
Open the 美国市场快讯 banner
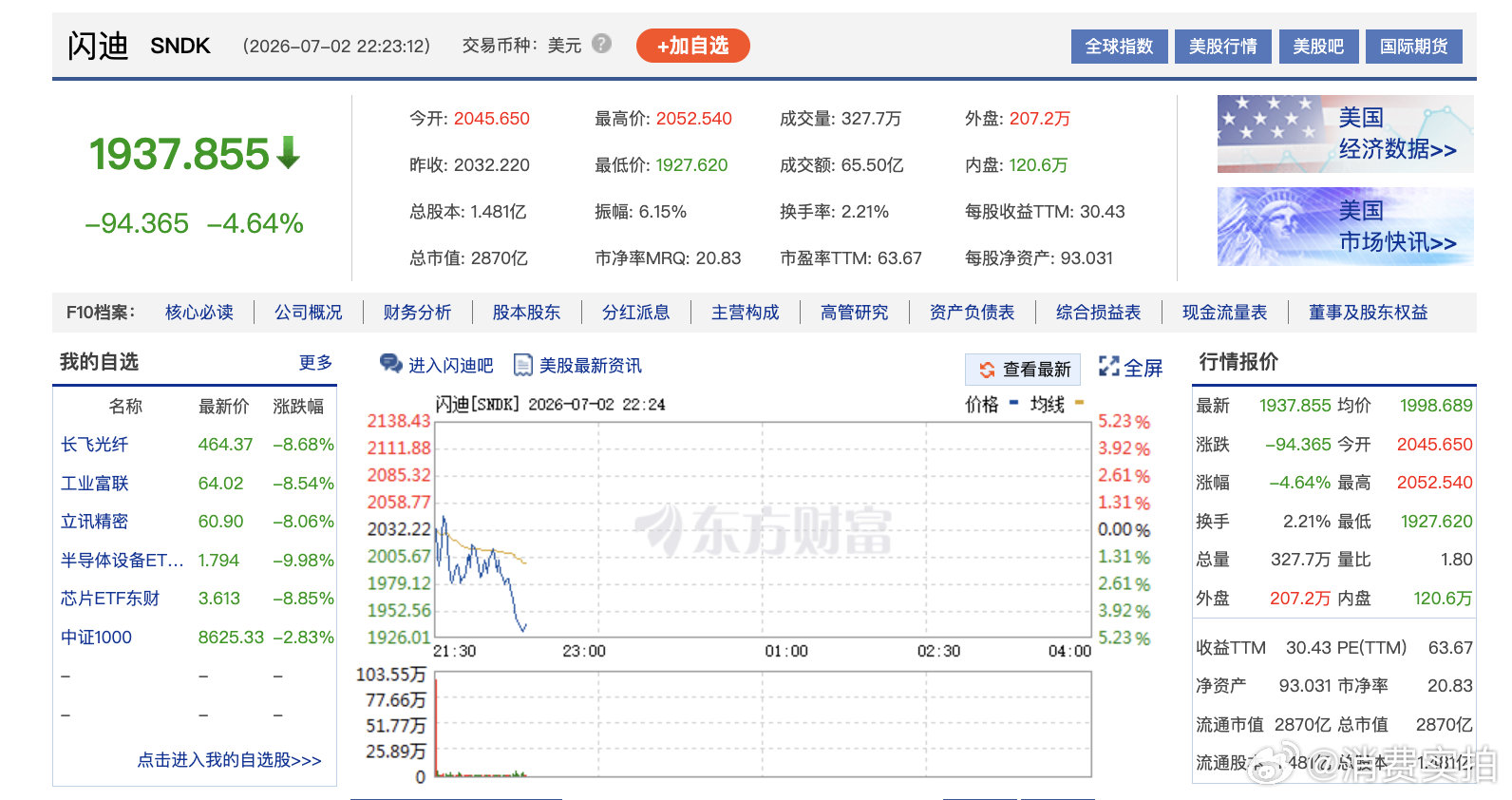click(x=1345, y=226)
